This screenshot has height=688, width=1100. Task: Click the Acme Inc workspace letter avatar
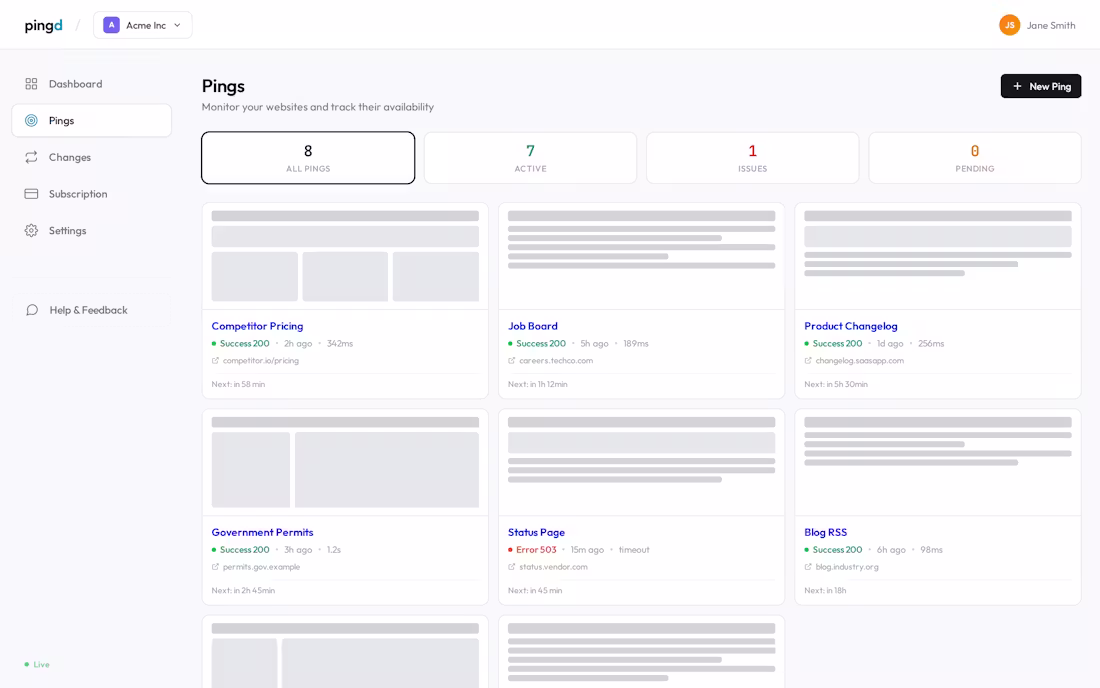[111, 24]
